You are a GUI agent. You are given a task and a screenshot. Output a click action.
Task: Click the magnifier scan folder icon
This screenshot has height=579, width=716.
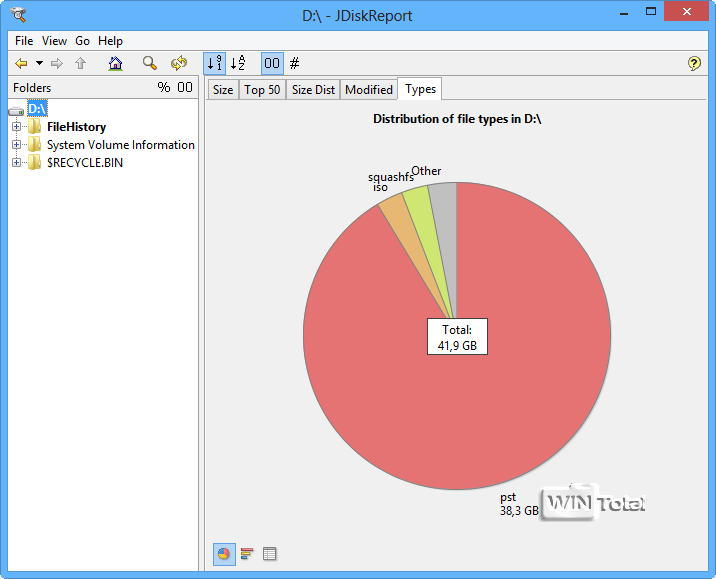point(149,63)
